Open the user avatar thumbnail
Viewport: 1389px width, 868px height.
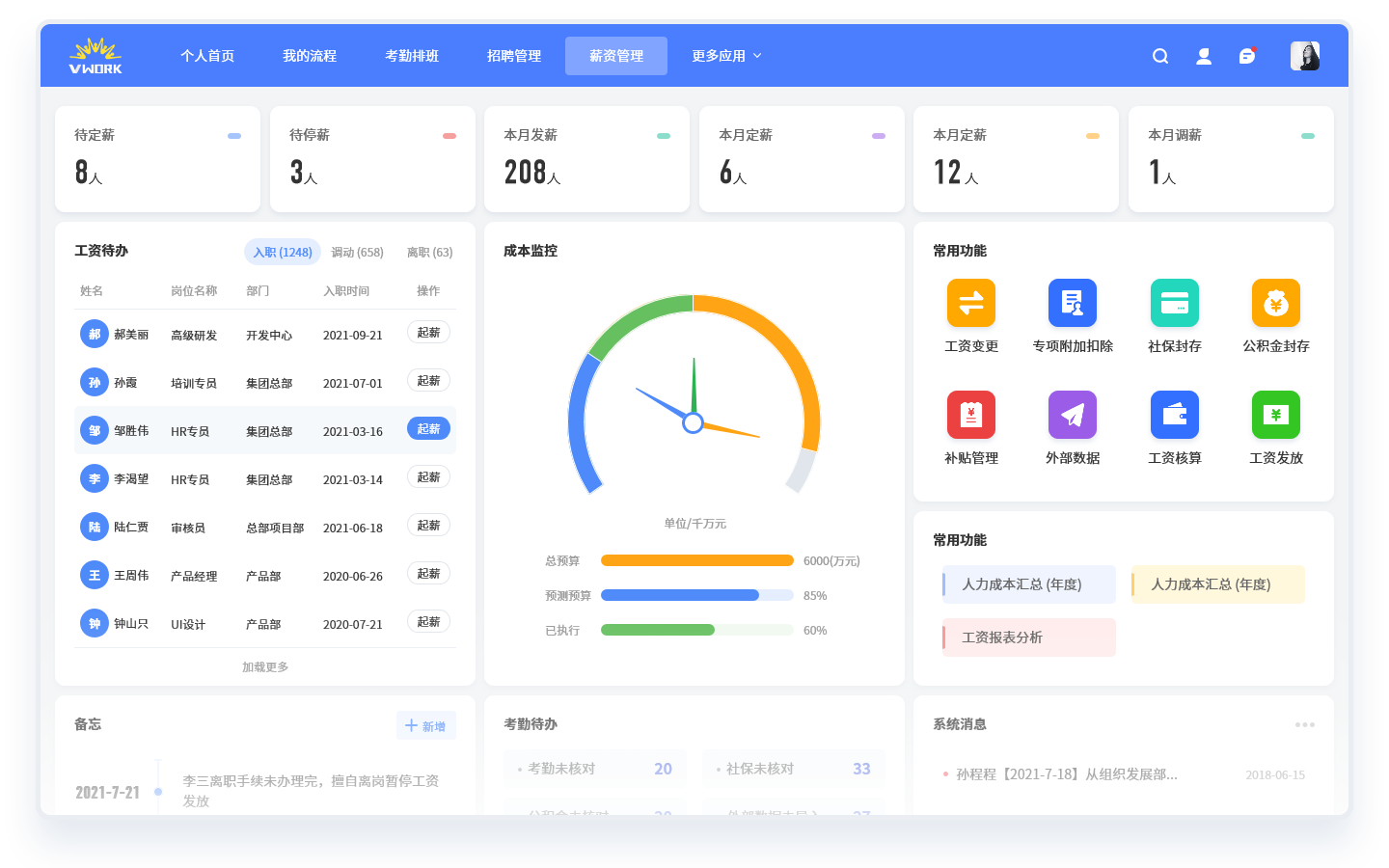(1304, 56)
